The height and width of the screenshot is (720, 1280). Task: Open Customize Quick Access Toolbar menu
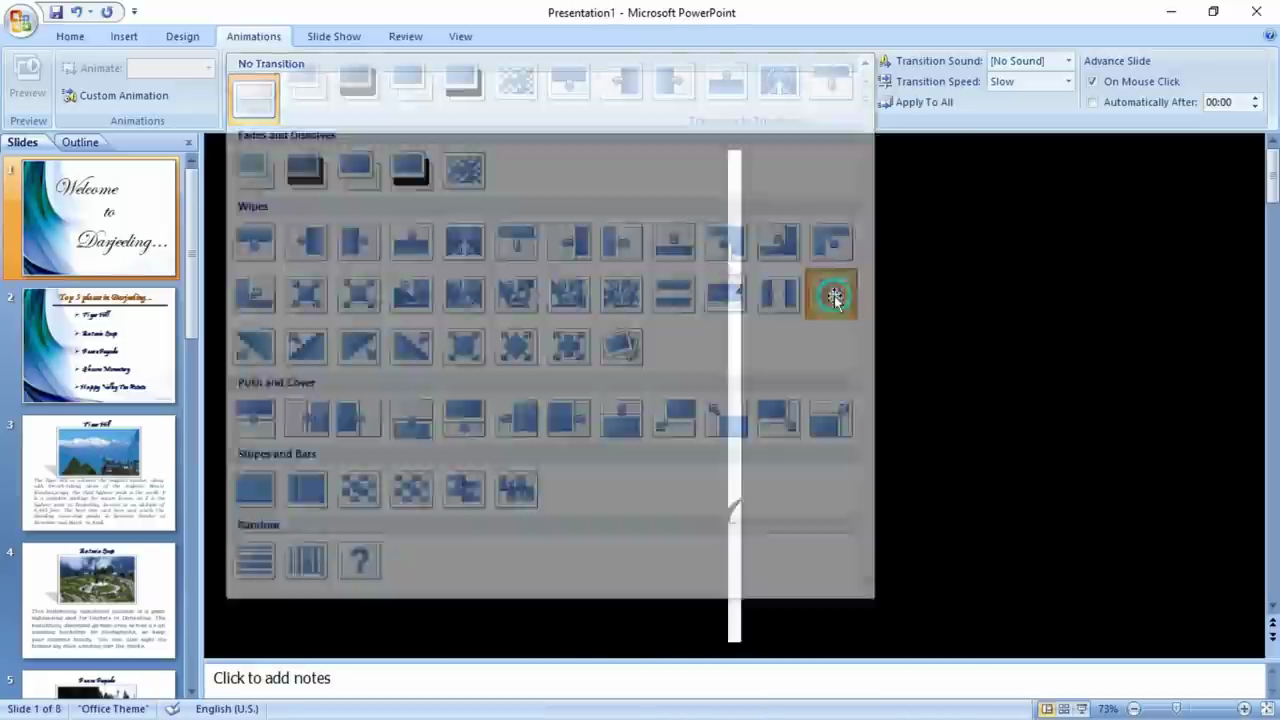(x=134, y=13)
